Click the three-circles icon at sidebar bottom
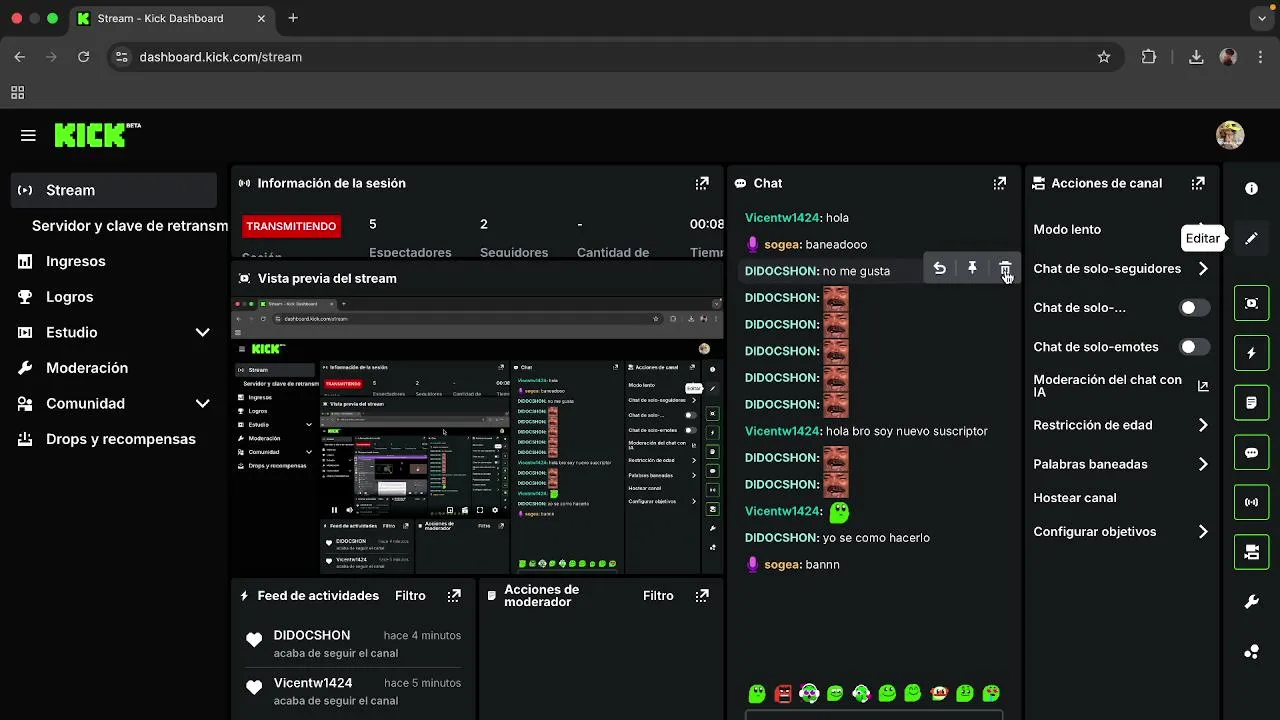 [x=1251, y=652]
